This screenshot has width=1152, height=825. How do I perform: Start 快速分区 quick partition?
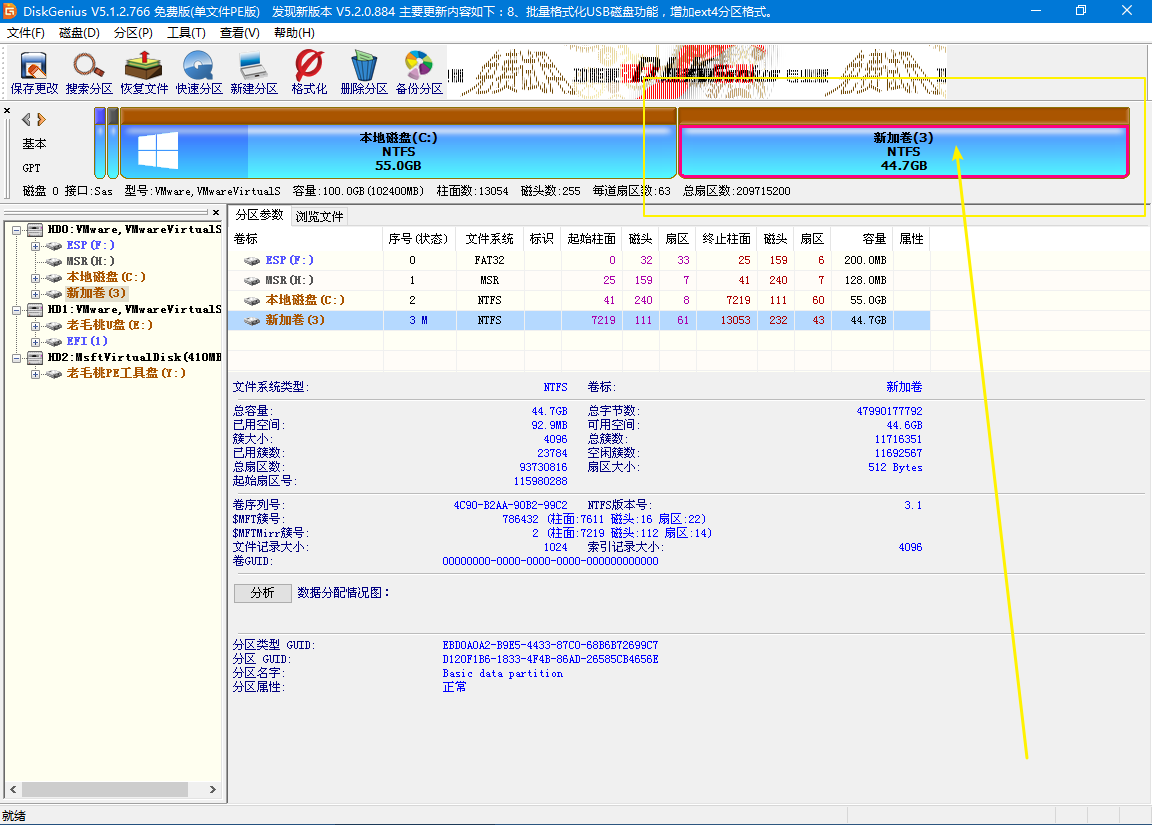(199, 73)
